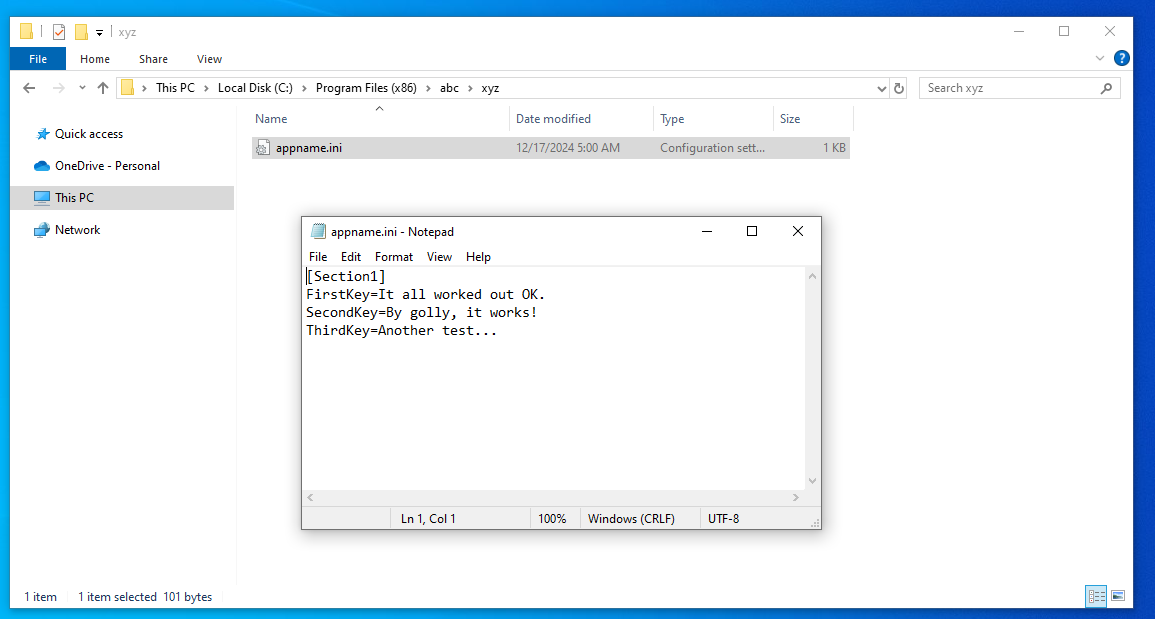Switch to large thumbnails view in status bar
This screenshot has width=1155, height=619.
[x=1117, y=597]
